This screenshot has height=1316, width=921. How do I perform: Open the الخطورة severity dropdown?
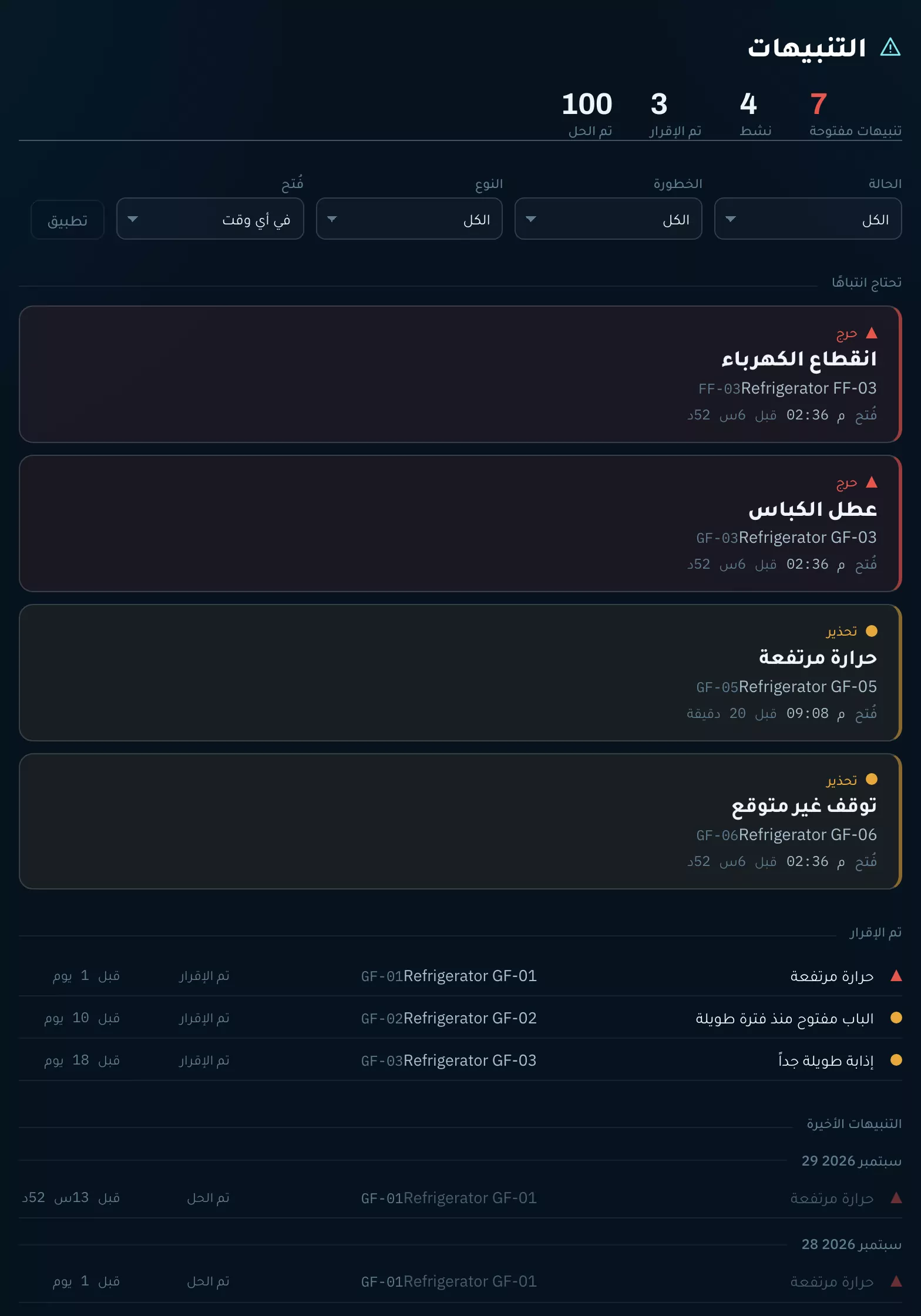(608, 219)
